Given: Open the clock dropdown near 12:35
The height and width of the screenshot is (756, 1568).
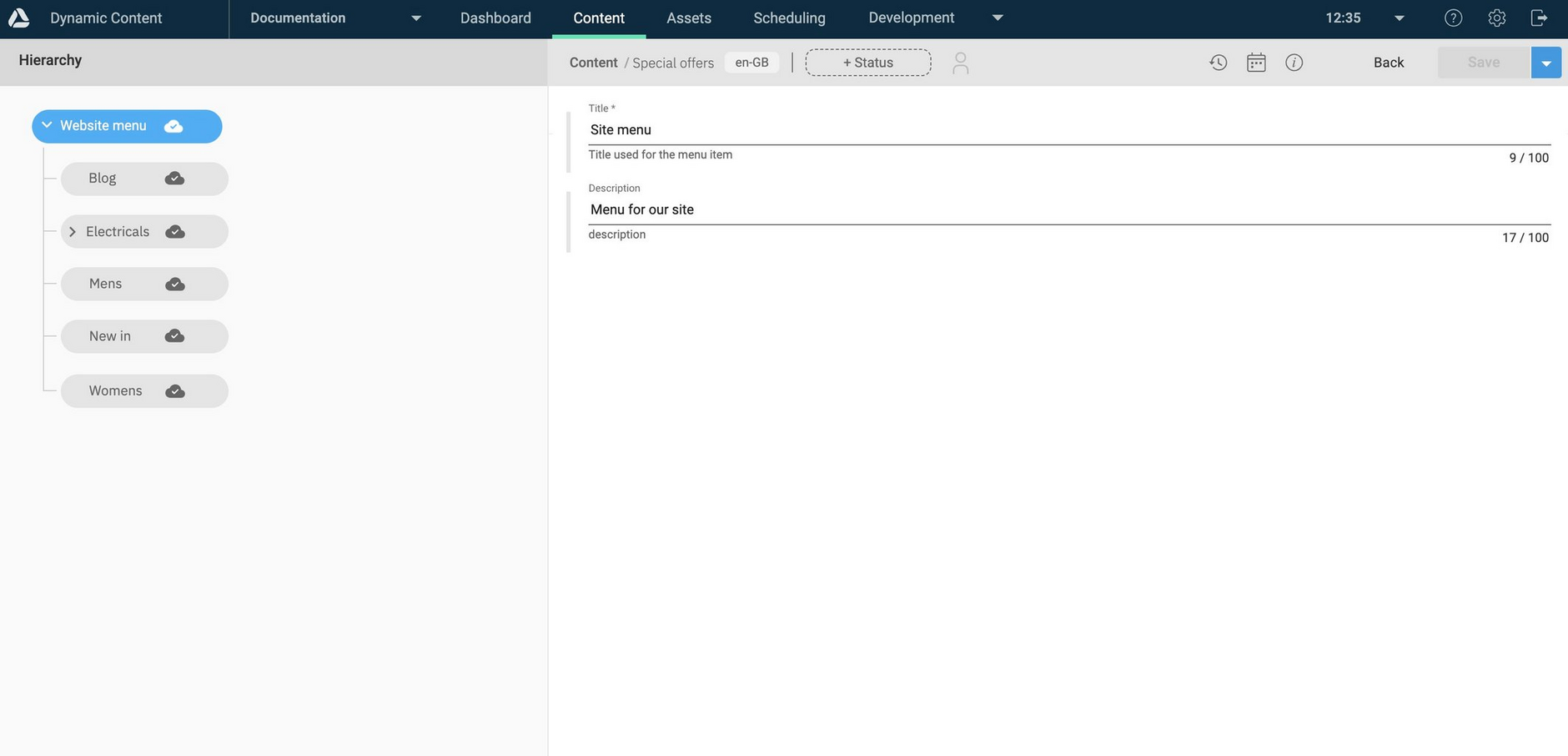Looking at the screenshot, I should pos(1398,17).
